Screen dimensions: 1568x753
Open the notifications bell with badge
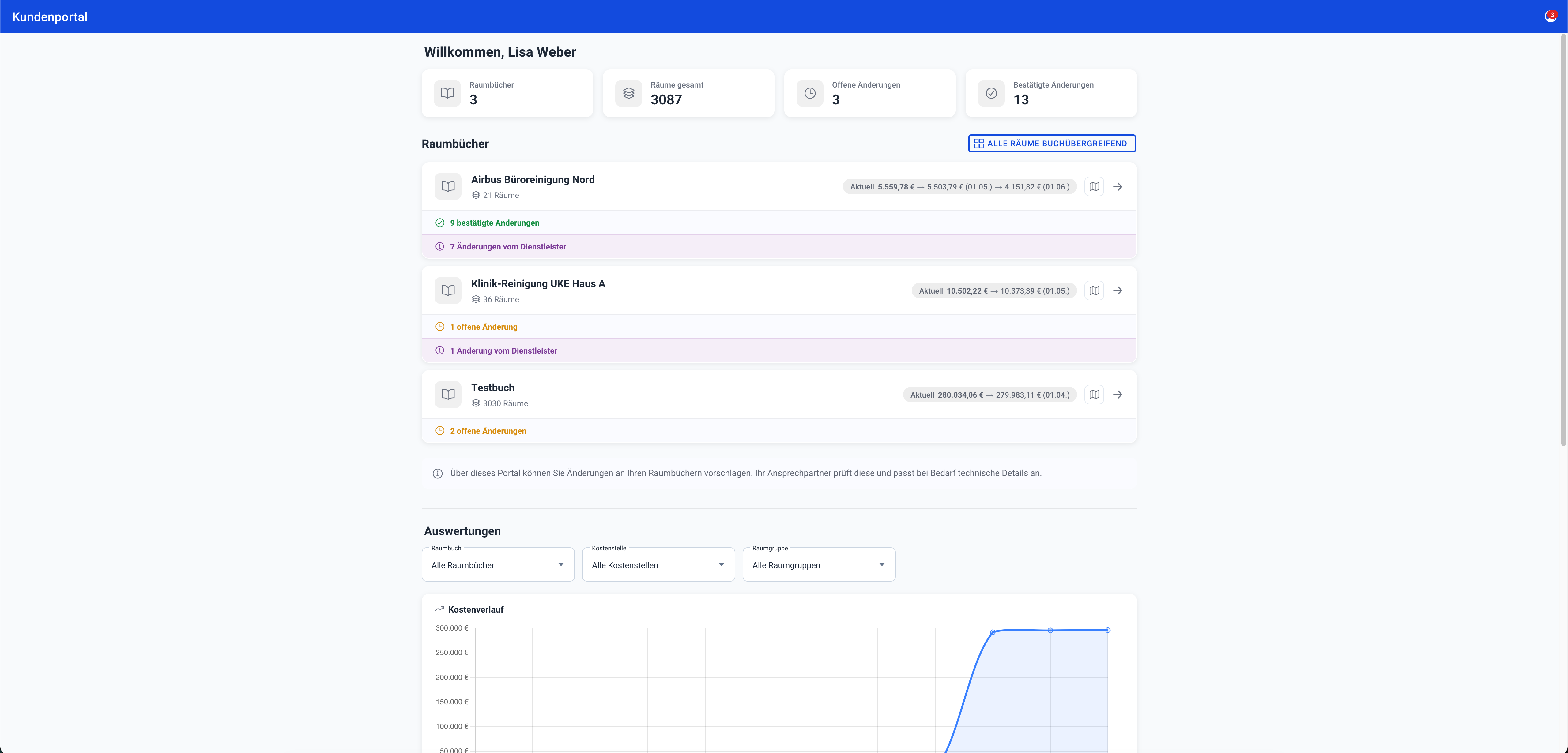point(1550,17)
